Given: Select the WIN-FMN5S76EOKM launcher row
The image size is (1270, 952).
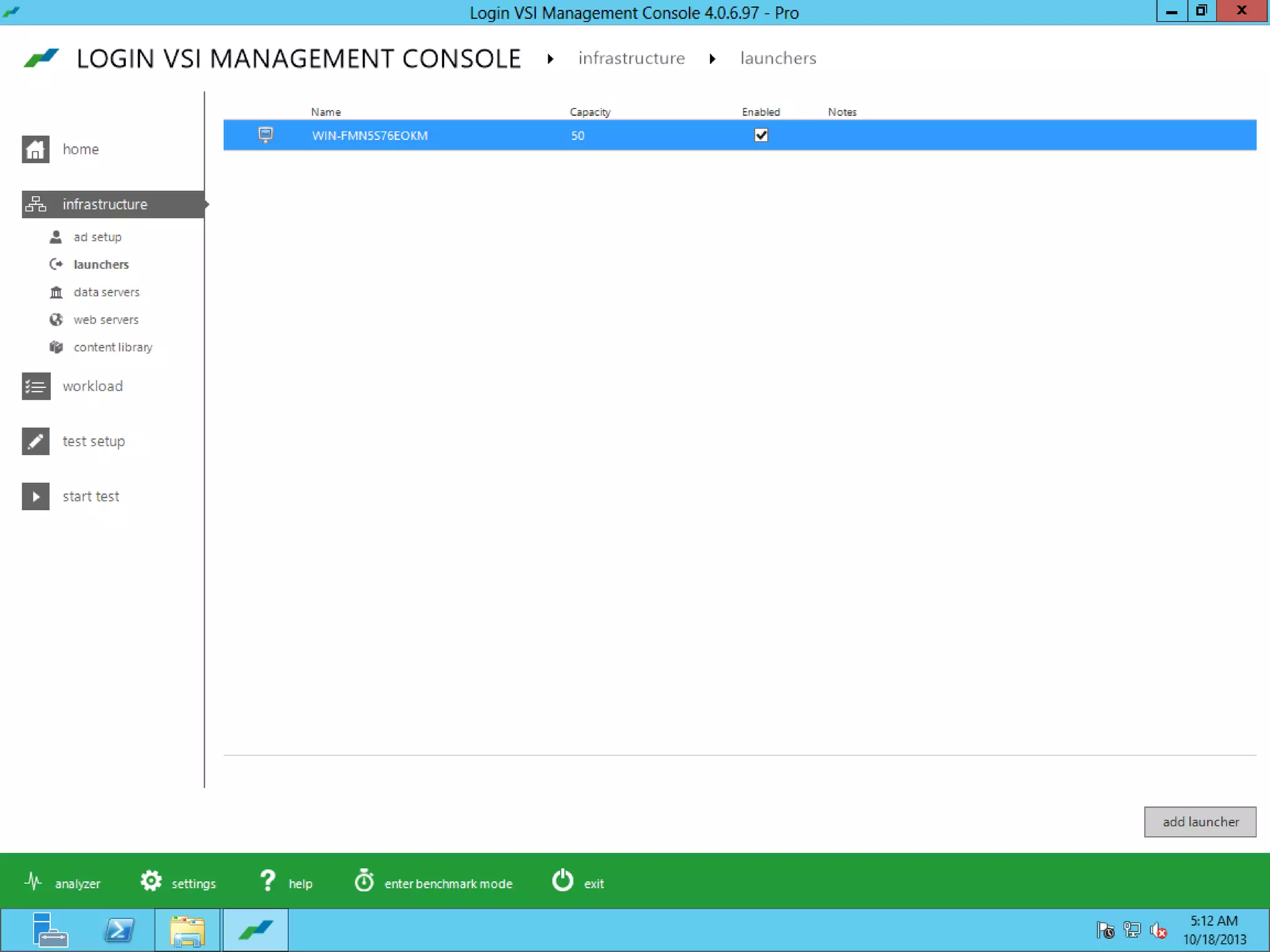Looking at the screenshot, I should tap(370, 136).
